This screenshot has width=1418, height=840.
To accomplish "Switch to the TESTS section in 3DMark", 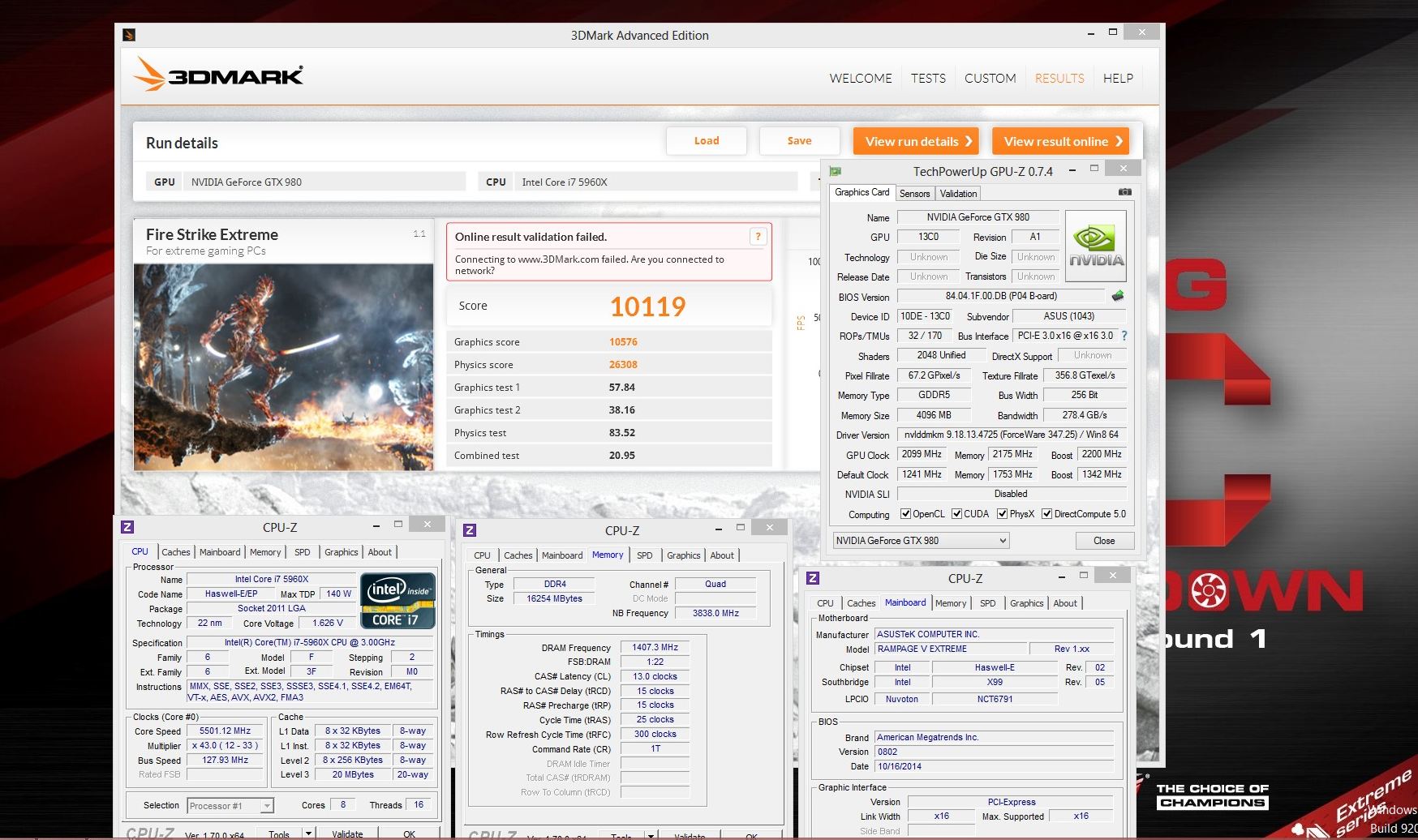I will pos(928,79).
